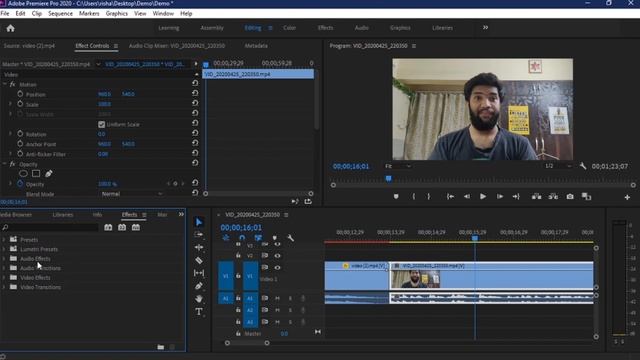Open the Sequence menu
The width and height of the screenshot is (640, 360).
tap(60, 13)
